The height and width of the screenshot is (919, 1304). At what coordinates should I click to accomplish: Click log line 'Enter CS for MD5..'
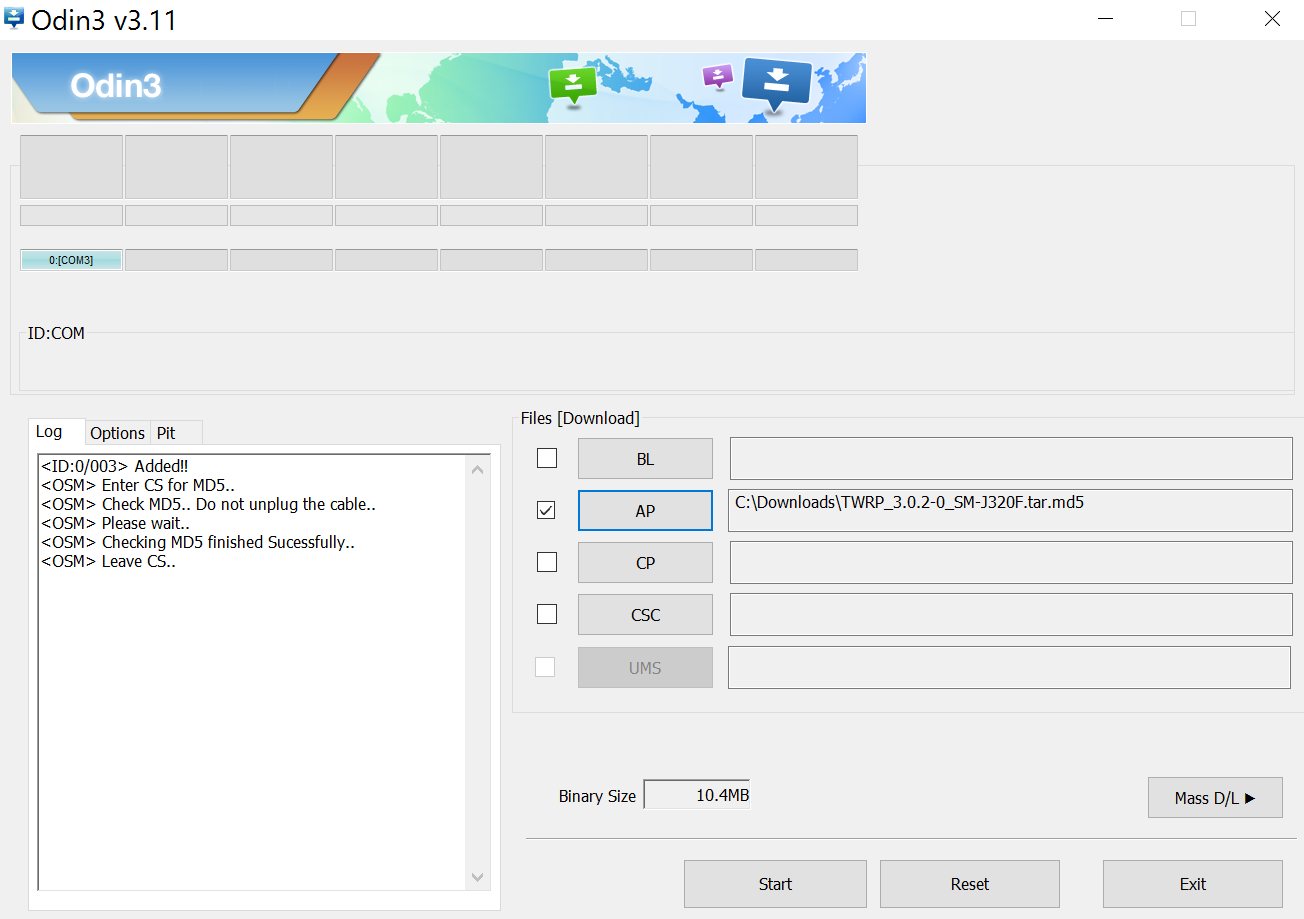tap(138, 485)
